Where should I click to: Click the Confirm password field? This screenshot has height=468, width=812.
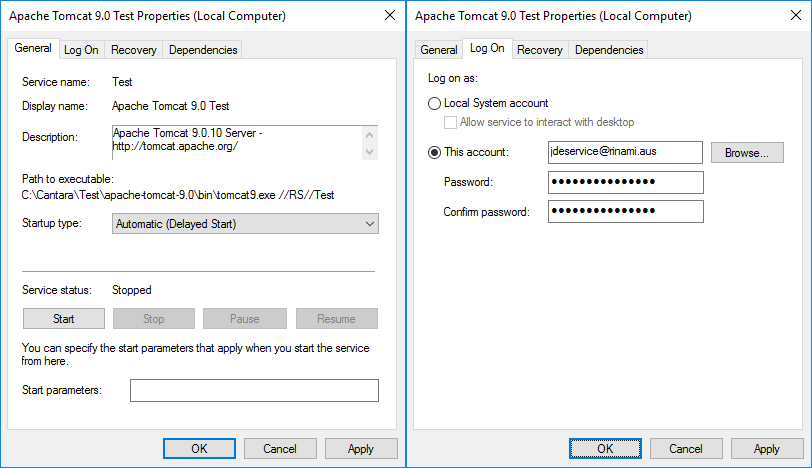625,212
